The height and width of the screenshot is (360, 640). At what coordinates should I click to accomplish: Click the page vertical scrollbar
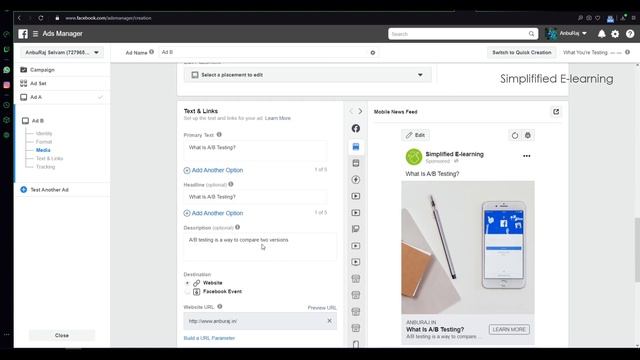(637, 250)
